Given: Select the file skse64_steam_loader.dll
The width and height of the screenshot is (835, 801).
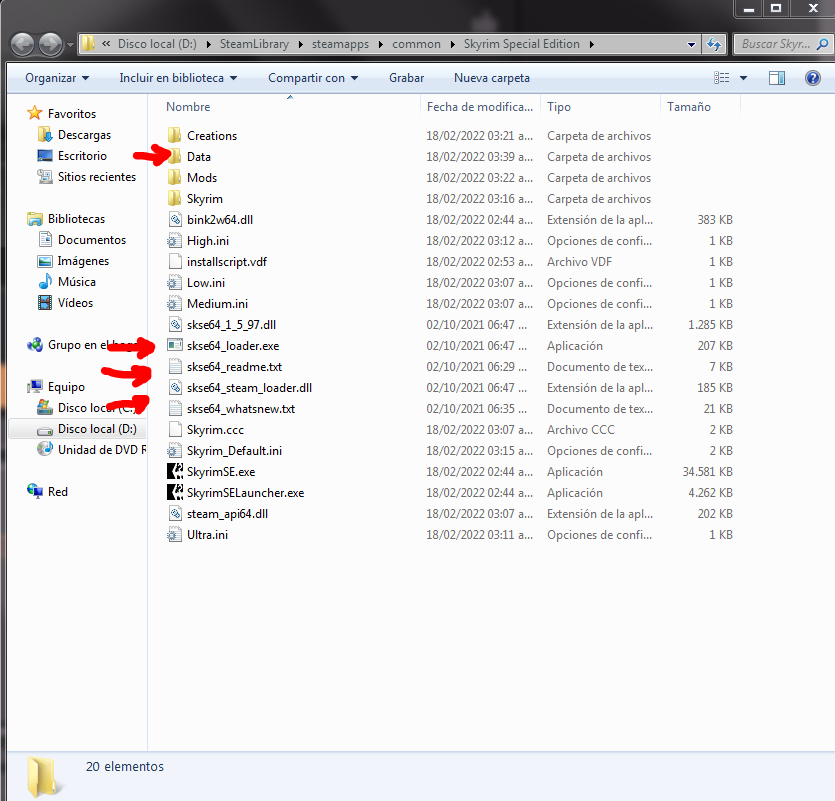Looking at the screenshot, I should (249, 388).
